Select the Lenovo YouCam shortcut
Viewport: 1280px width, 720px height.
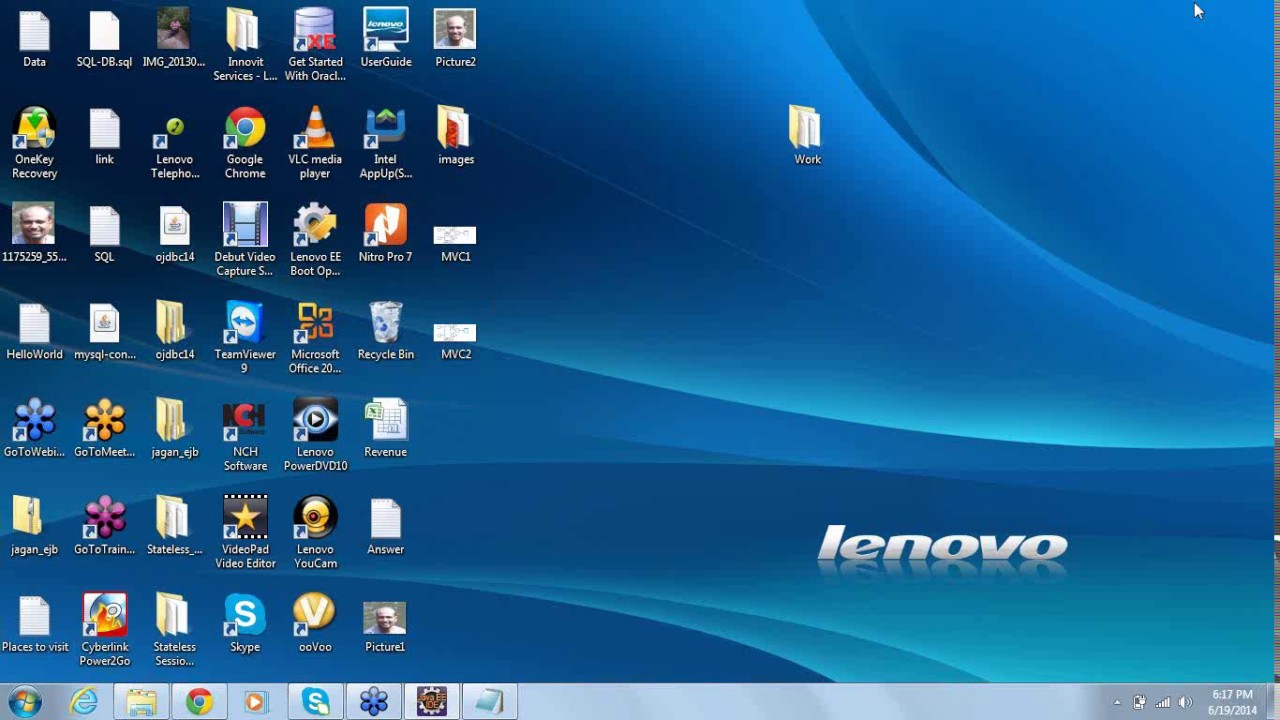pyautogui.click(x=315, y=533)
